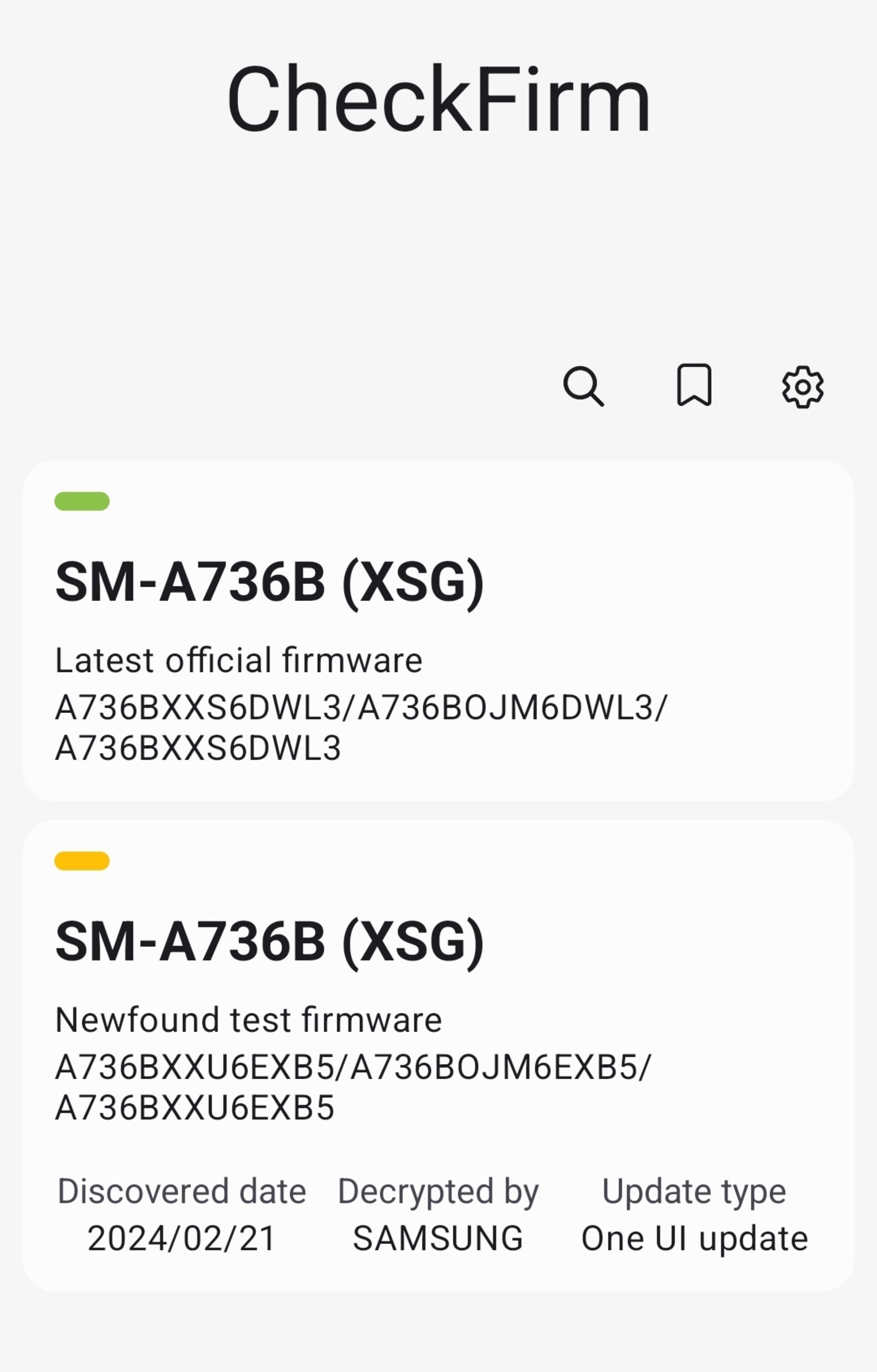This screenshot has width=877, height=1372.
Task: Tap the last line A736BXXU6EXB5
Action: pos(194,1108)
